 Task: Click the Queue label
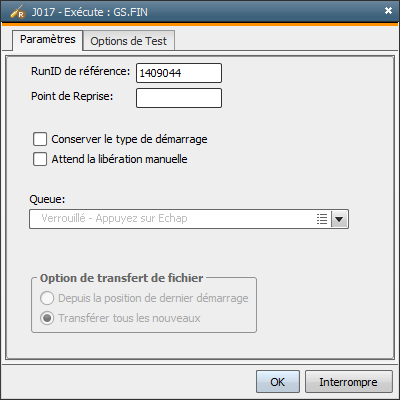[47, 199]
